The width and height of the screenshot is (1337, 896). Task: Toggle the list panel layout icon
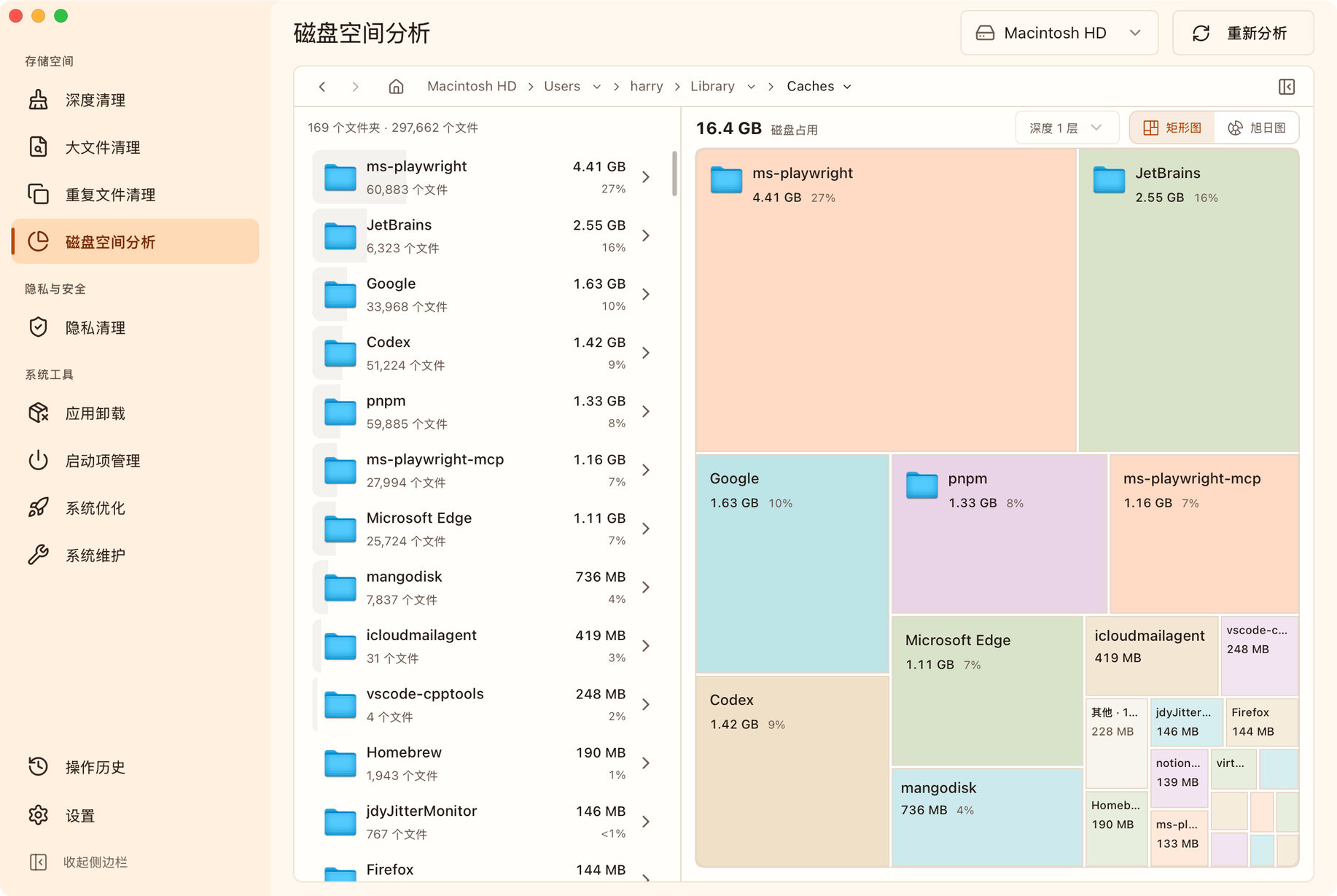click(x=1287, y=87)
